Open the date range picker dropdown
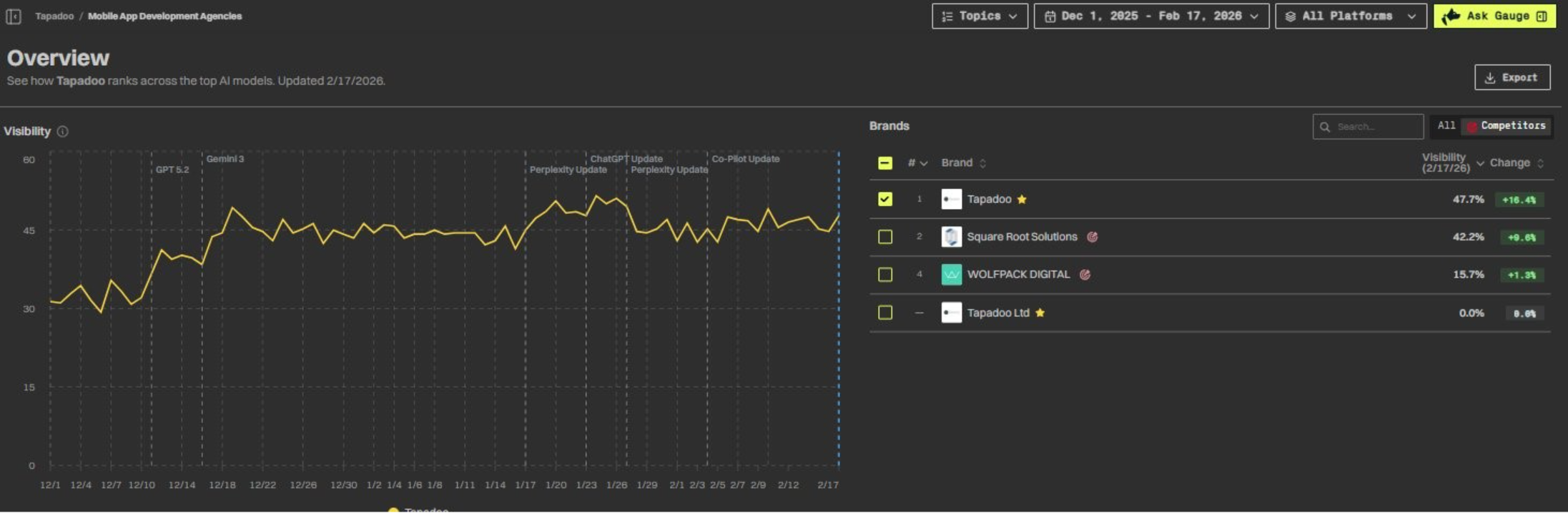This screenshot has height=513, width=1568. click(1151, 16)
